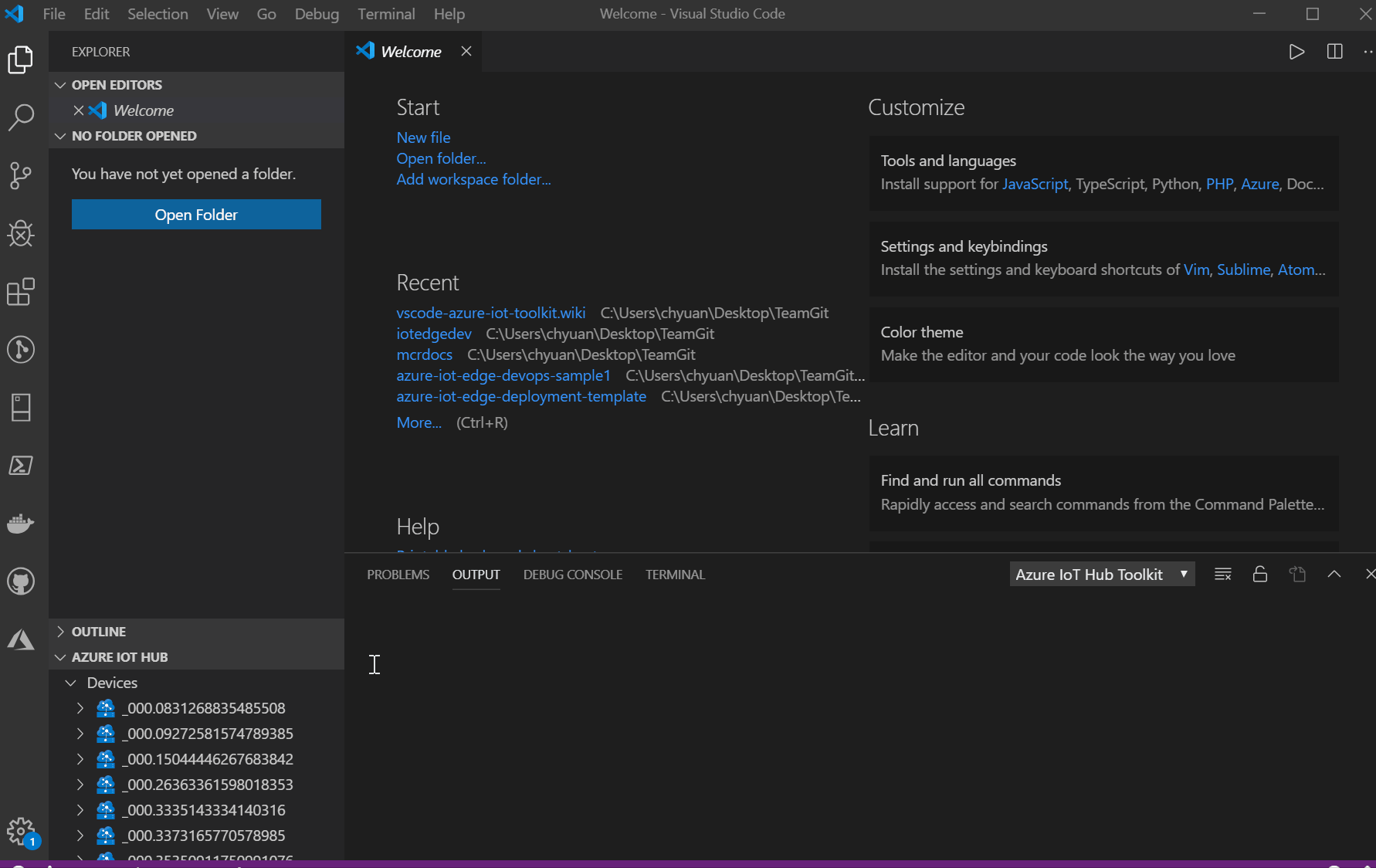Click the blue Open Folder button
1376x868 pixels.
(196, 215)
